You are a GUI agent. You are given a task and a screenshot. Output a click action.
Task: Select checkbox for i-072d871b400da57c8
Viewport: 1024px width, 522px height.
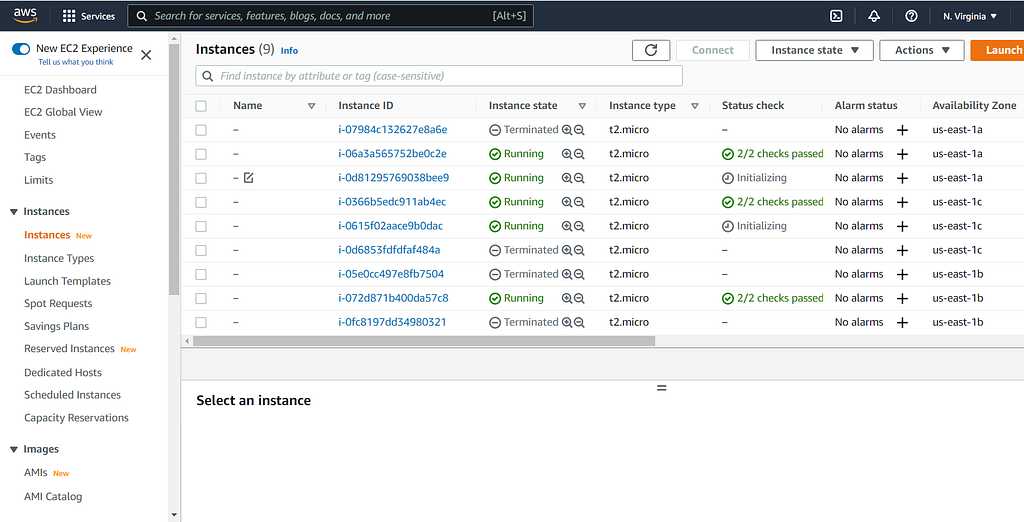pos(201,299)
